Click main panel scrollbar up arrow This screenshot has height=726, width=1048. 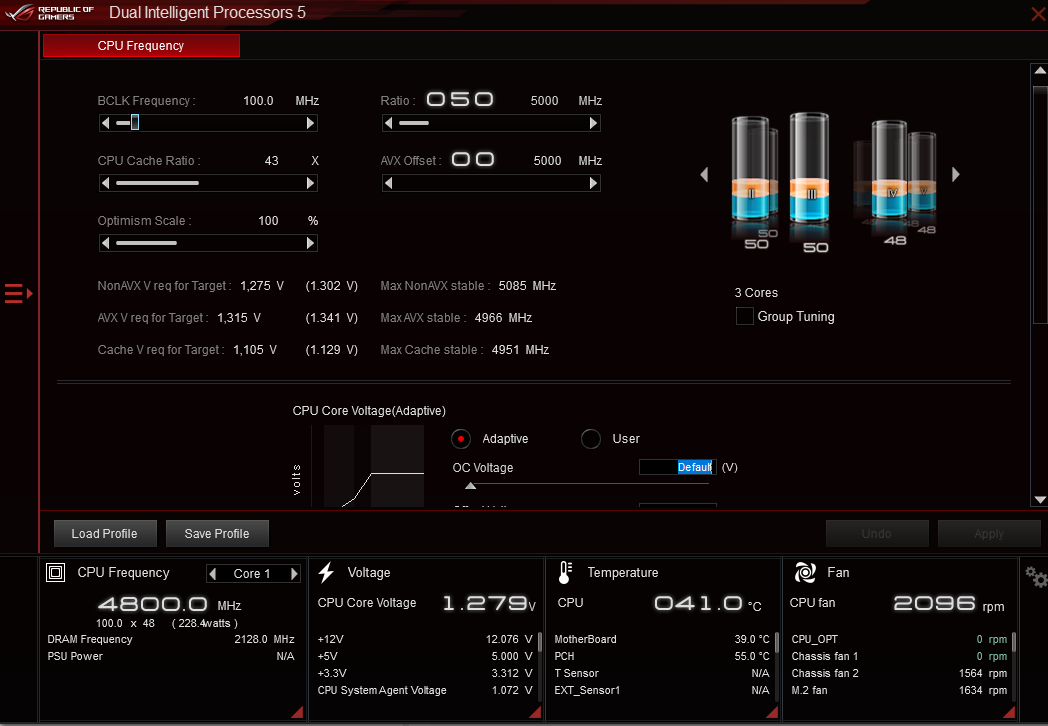(1040, 70)
